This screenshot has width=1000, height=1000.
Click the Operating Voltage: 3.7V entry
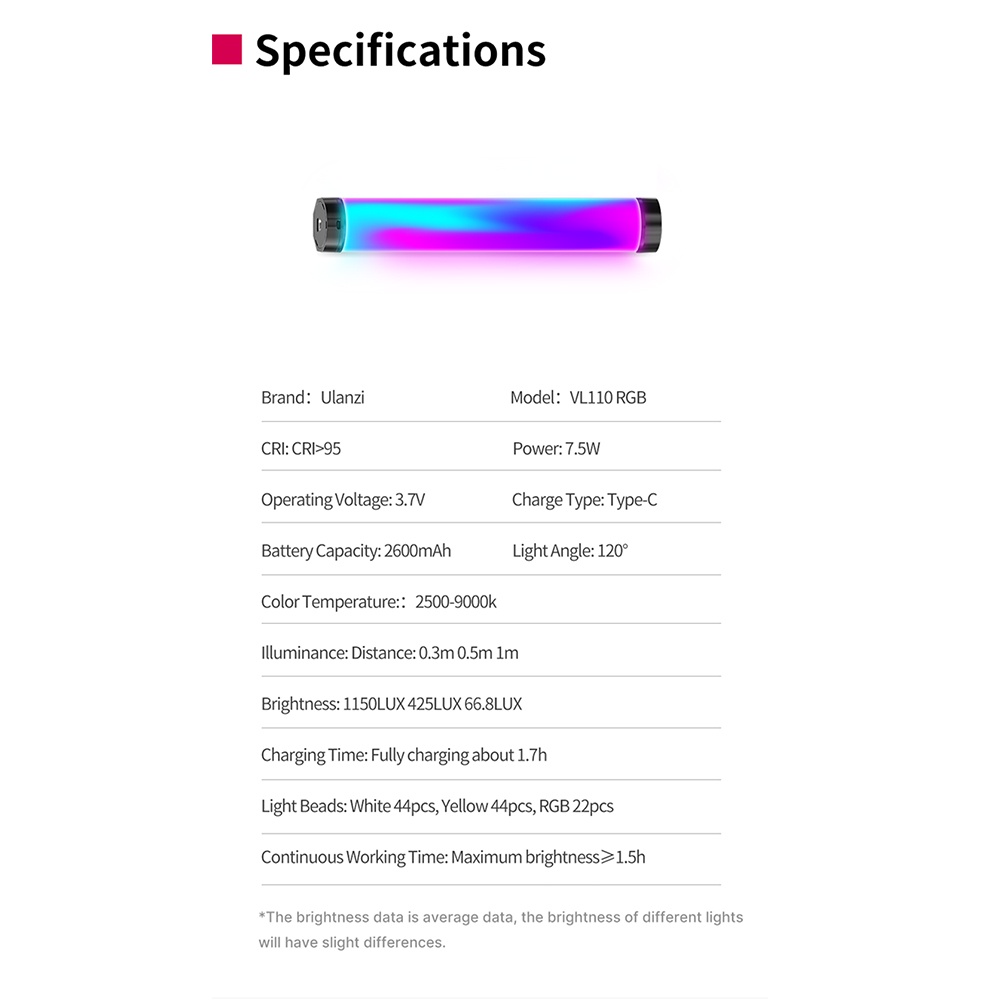(x=342, y=499)
